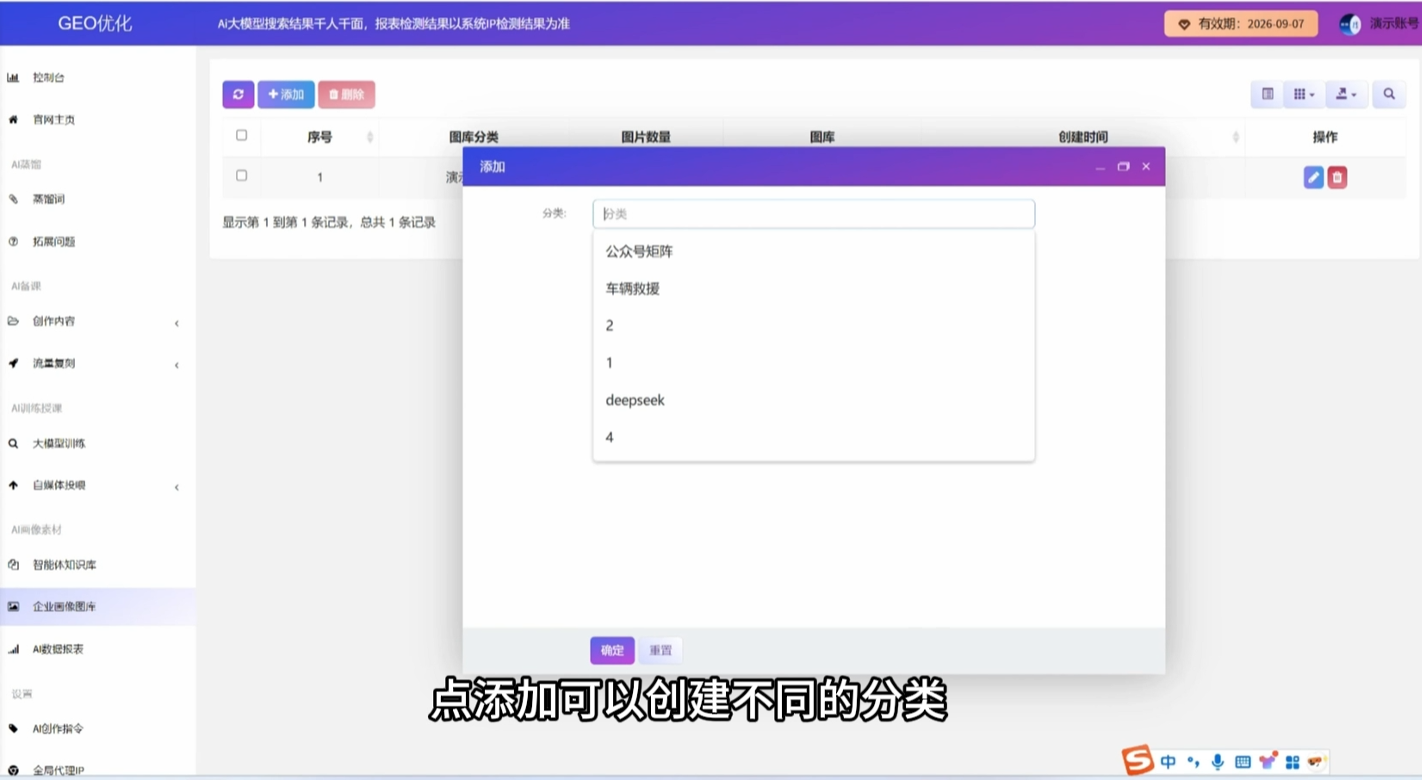Select the edit pencil icon for row 1
The image size is (1422, 780).
1312,176
